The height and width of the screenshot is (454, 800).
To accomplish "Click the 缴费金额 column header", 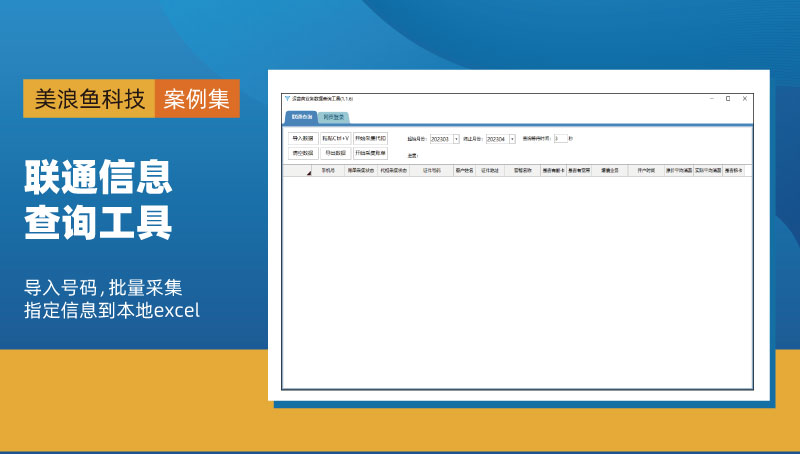I will tap(610, 170).
